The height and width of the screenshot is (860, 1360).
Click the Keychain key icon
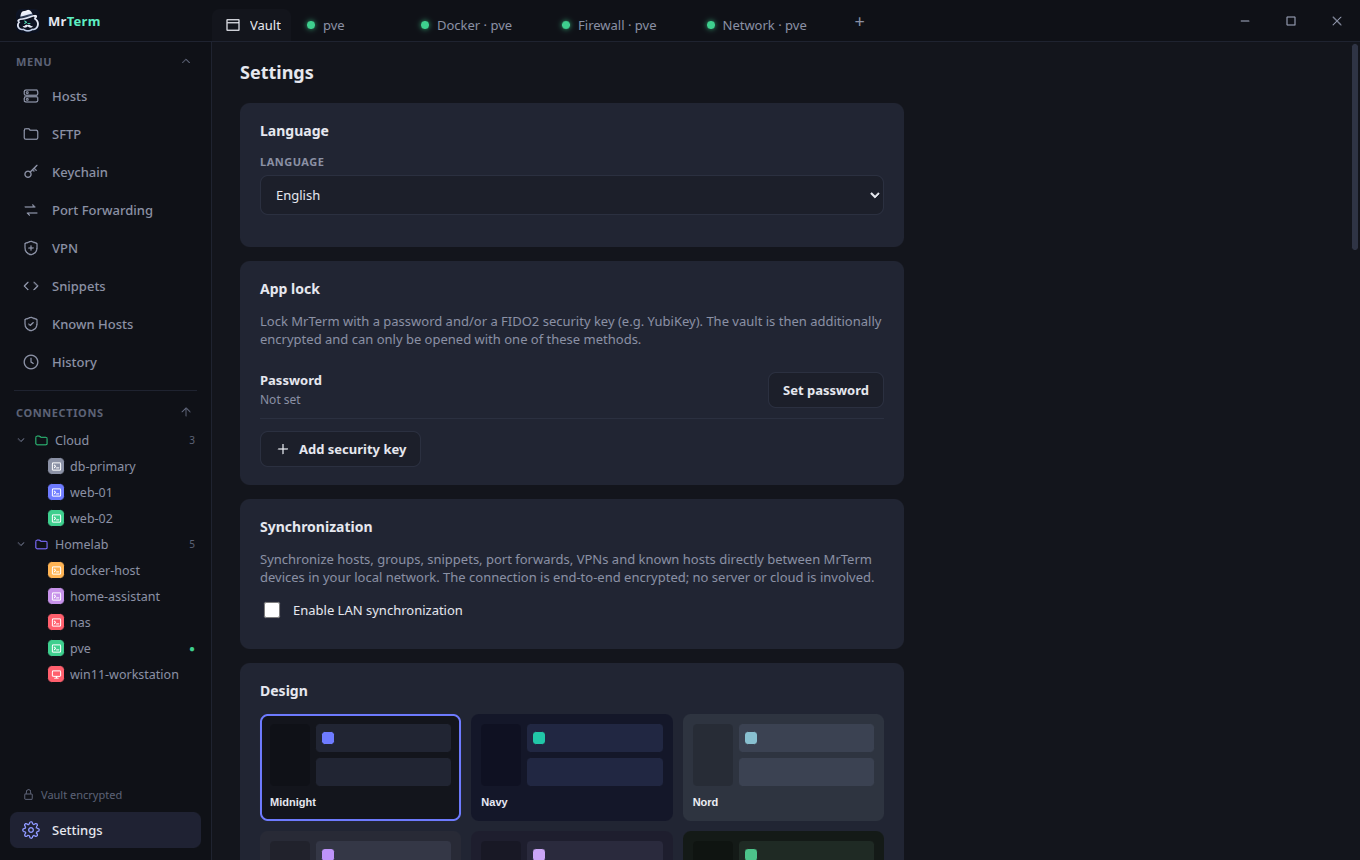[31, 172]
